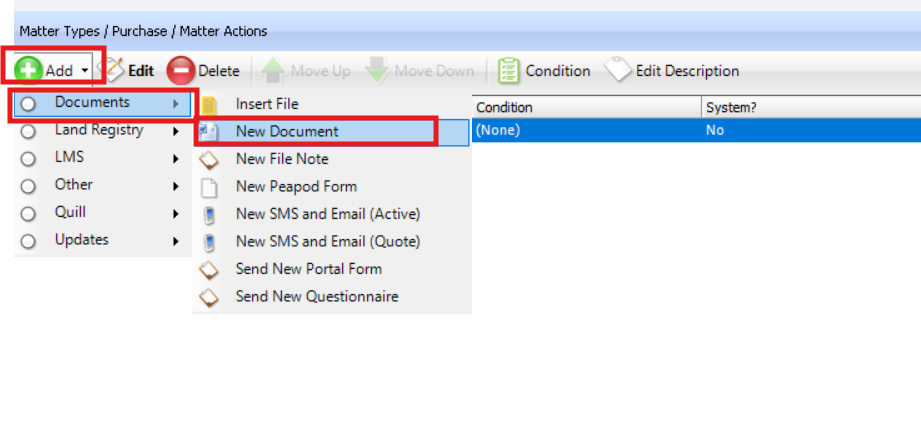Click the Edit pencil icon
Screen dimensions: 921x445
click(x=113, y=70)
